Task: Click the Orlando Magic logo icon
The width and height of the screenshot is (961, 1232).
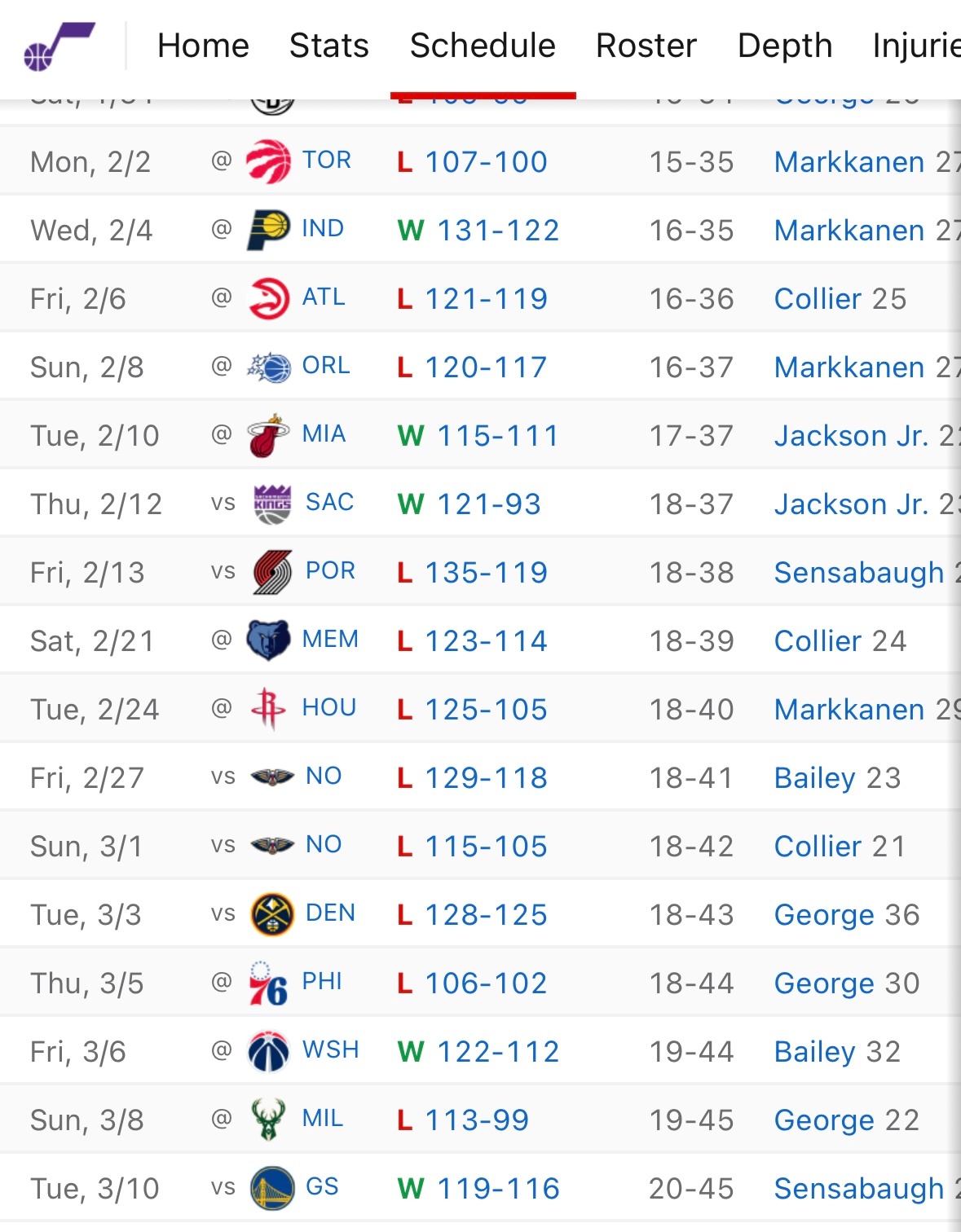Action: click(268, 367)
